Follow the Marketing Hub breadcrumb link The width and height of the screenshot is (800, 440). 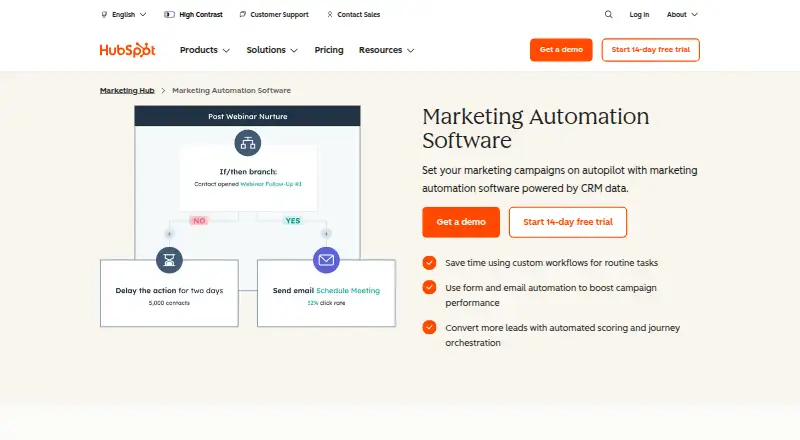(127, 90)
